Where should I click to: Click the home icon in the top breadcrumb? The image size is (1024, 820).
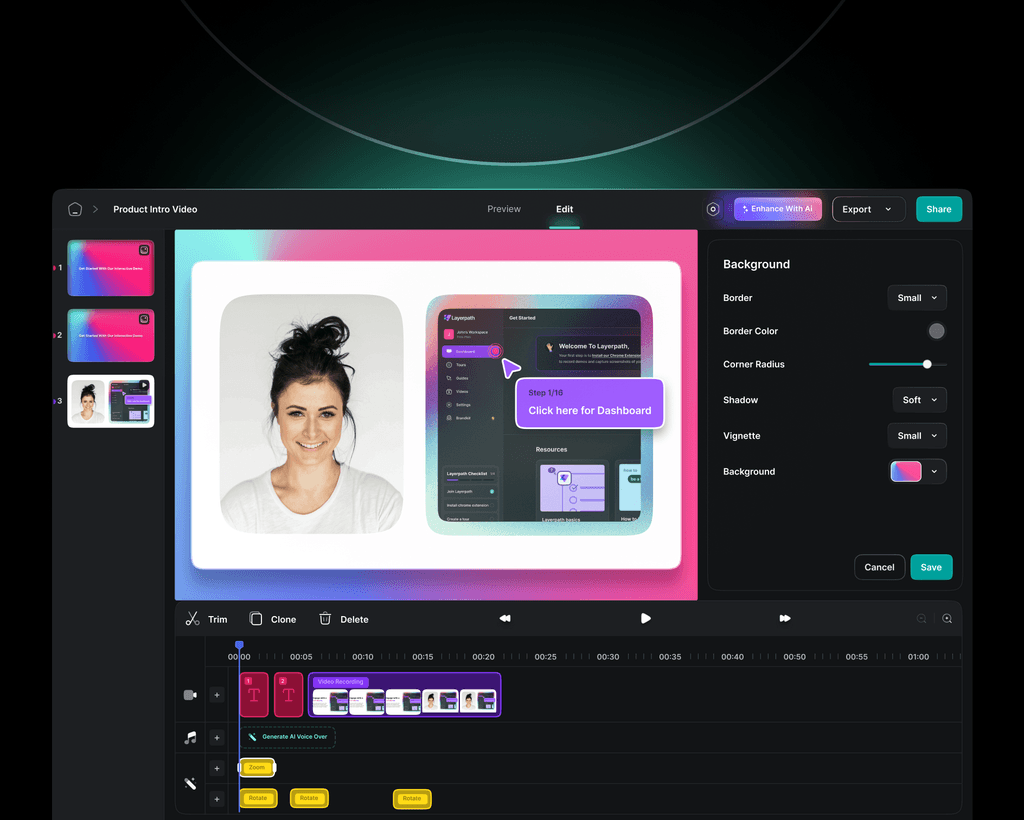(x=74, y=209)
